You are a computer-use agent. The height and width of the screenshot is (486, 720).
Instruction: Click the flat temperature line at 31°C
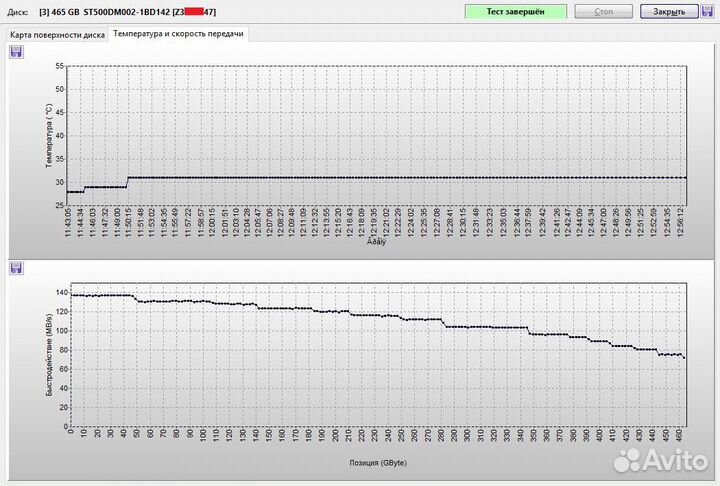click(400, 177)
